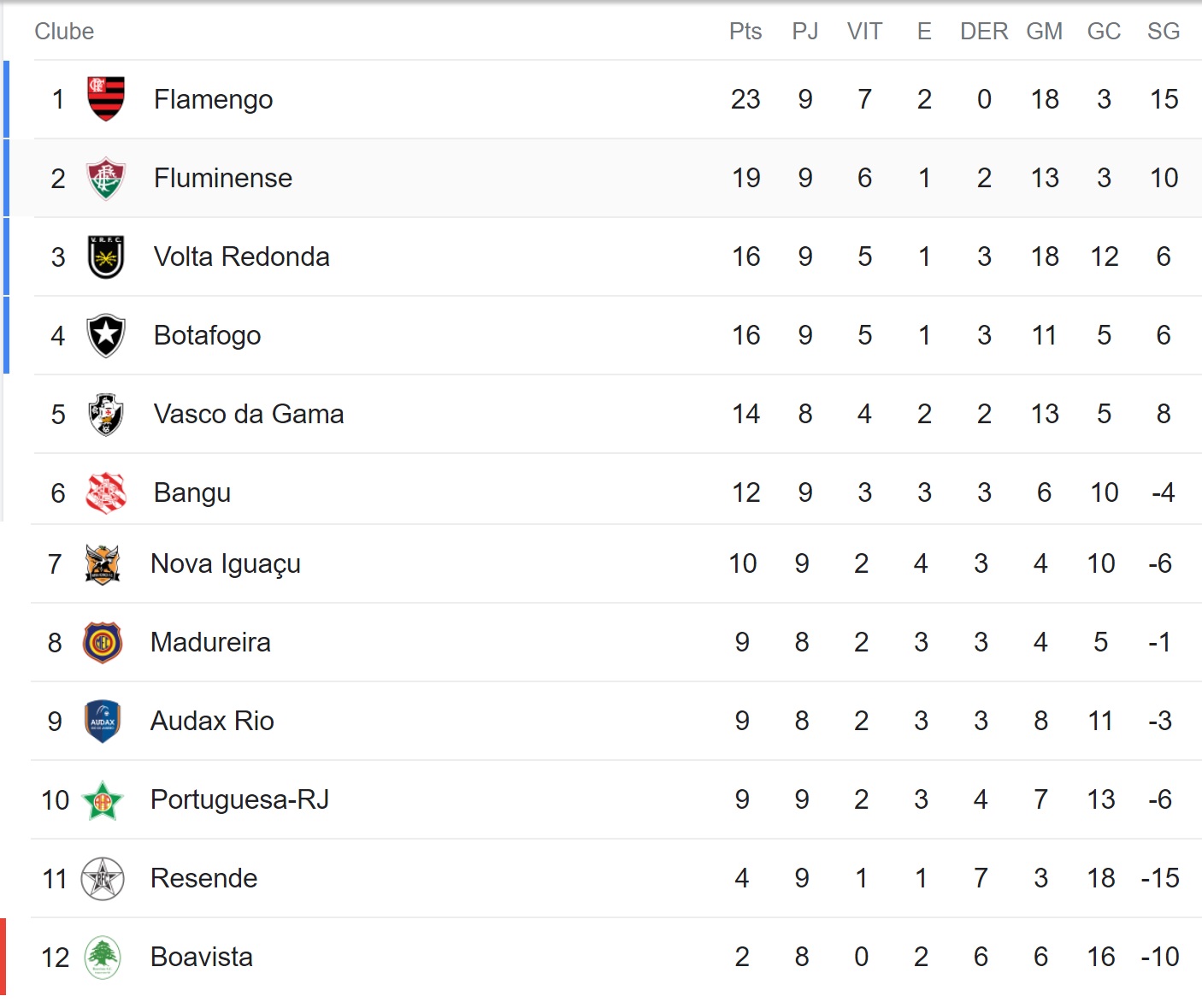
Task: Click the Madureira round crest
Action: tap(103, 642)
